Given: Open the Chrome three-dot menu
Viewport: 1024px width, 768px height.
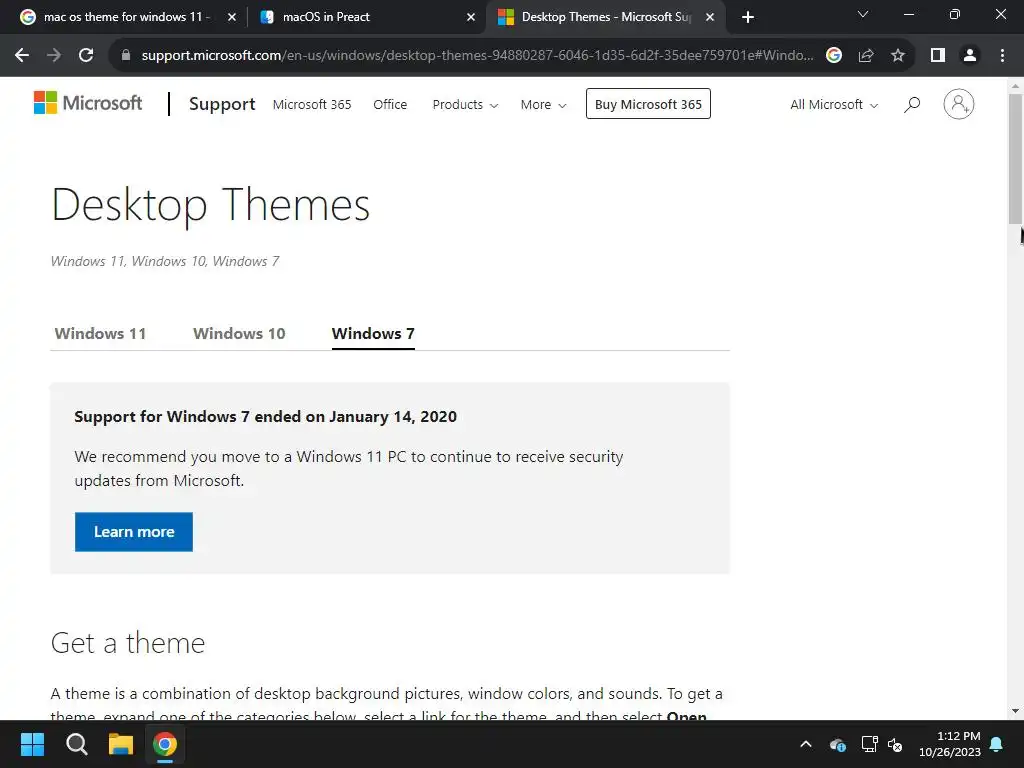Looking at the screenshot, I should 1002,56.
